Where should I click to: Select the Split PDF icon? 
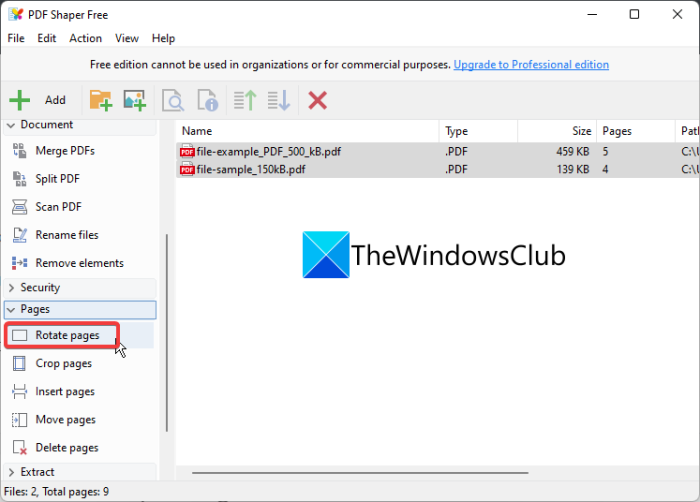19,179
